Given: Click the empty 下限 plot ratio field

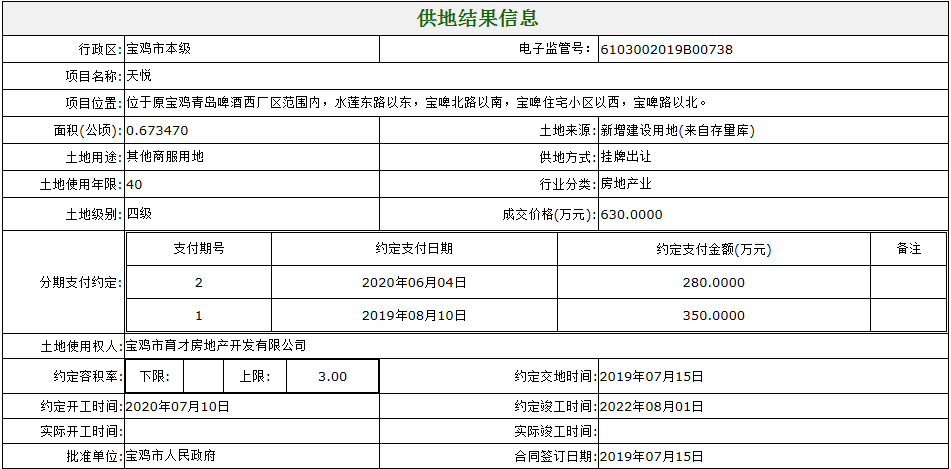Looking at the screenshot, I should tap(203, 376).
